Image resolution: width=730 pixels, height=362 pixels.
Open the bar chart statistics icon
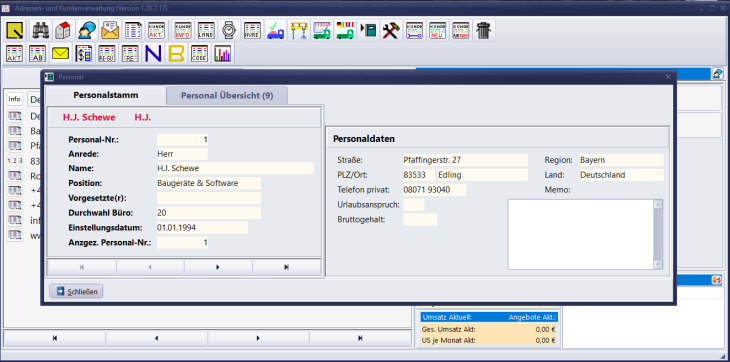pos(223,54)
